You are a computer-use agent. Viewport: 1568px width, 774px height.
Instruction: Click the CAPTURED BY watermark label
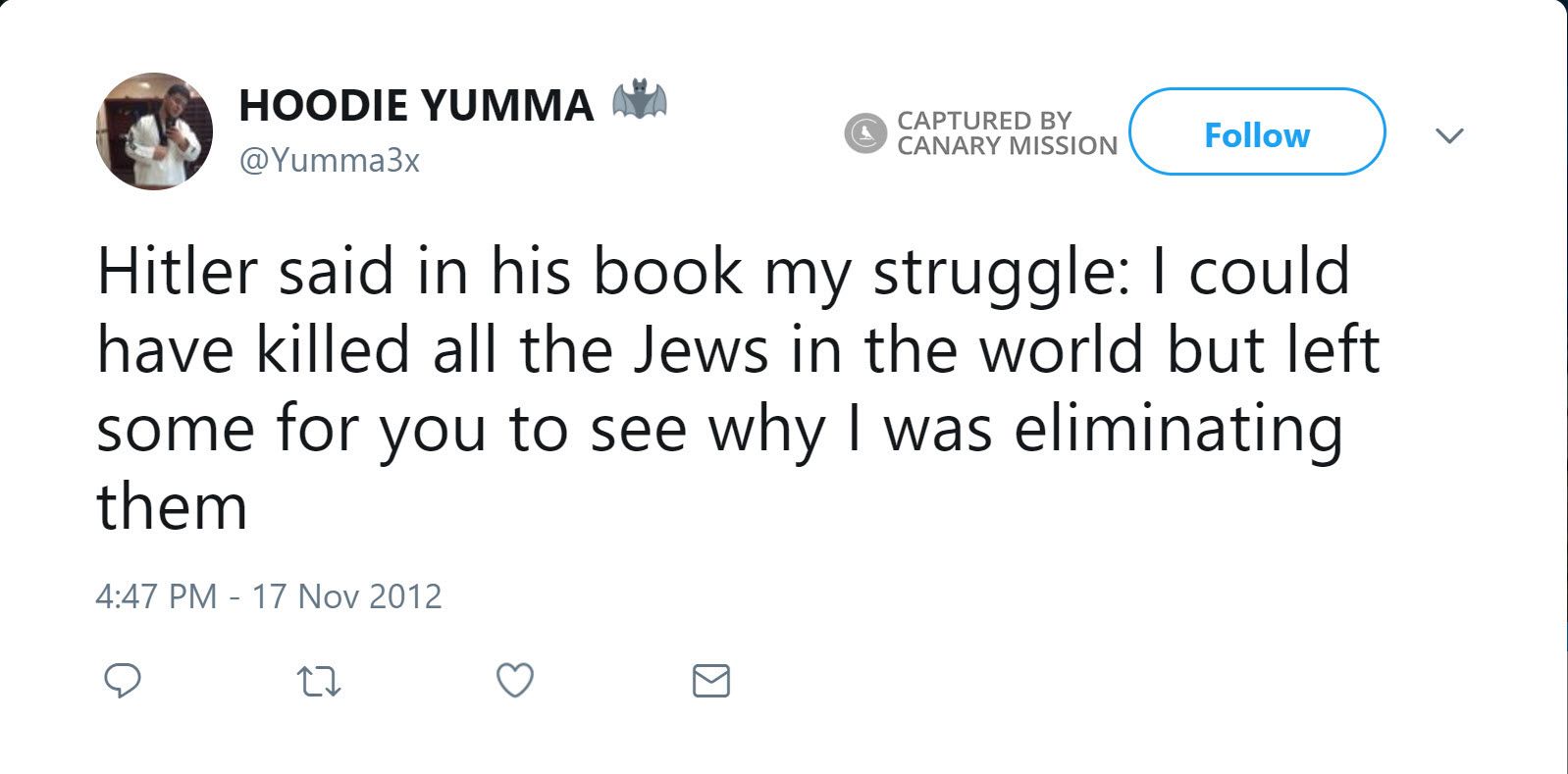[983, 120]
